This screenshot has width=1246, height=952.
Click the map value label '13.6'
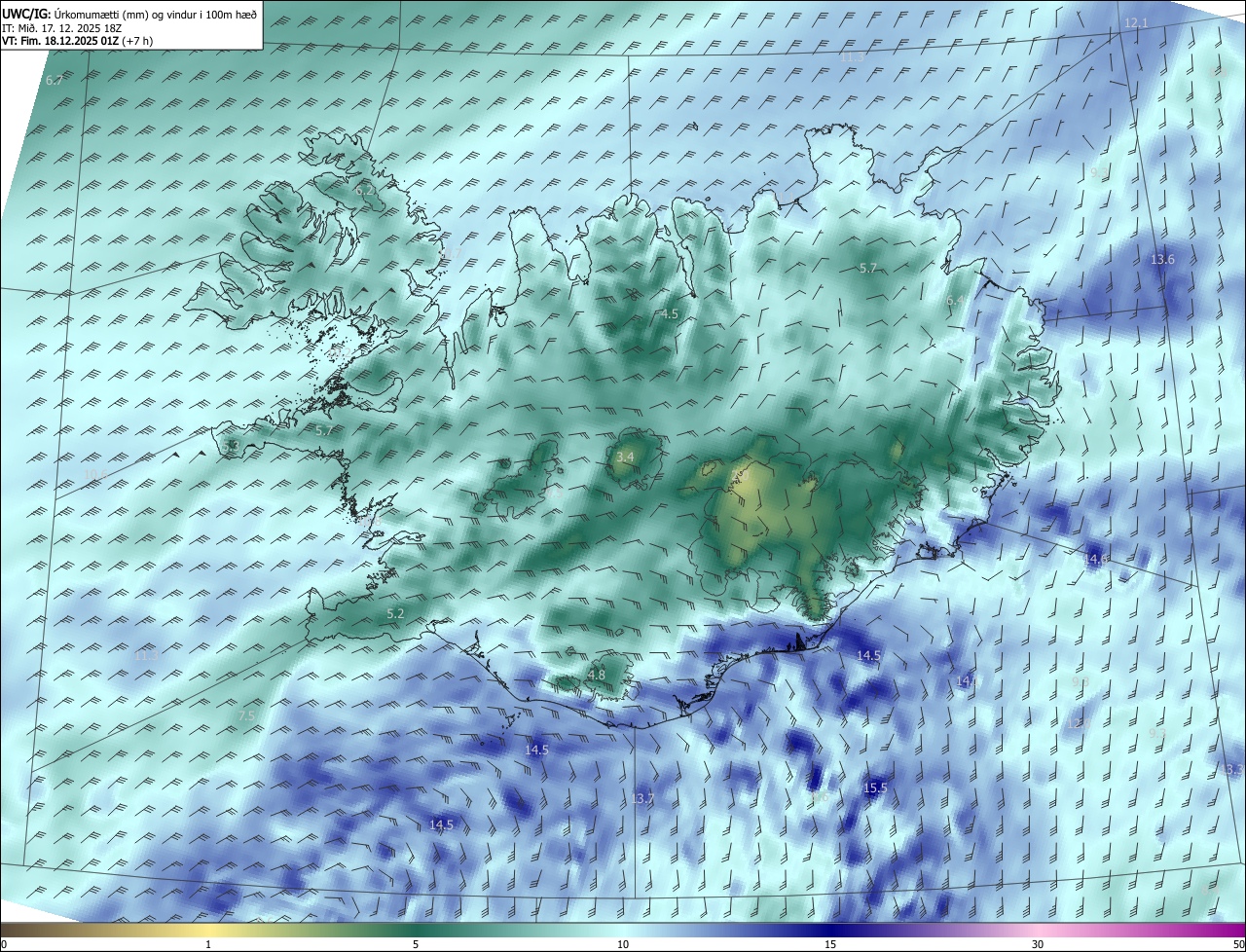click(x=1162, y=260)
